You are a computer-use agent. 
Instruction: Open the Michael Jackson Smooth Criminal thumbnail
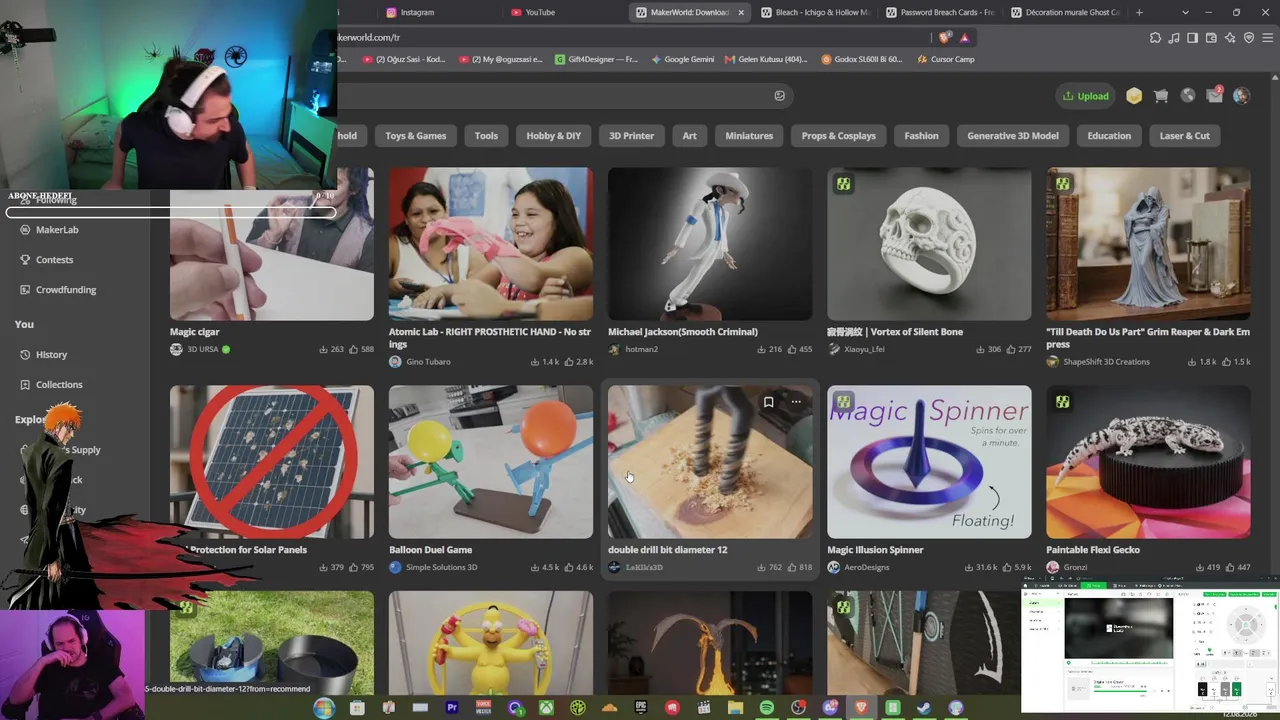(x=710, y=244)
